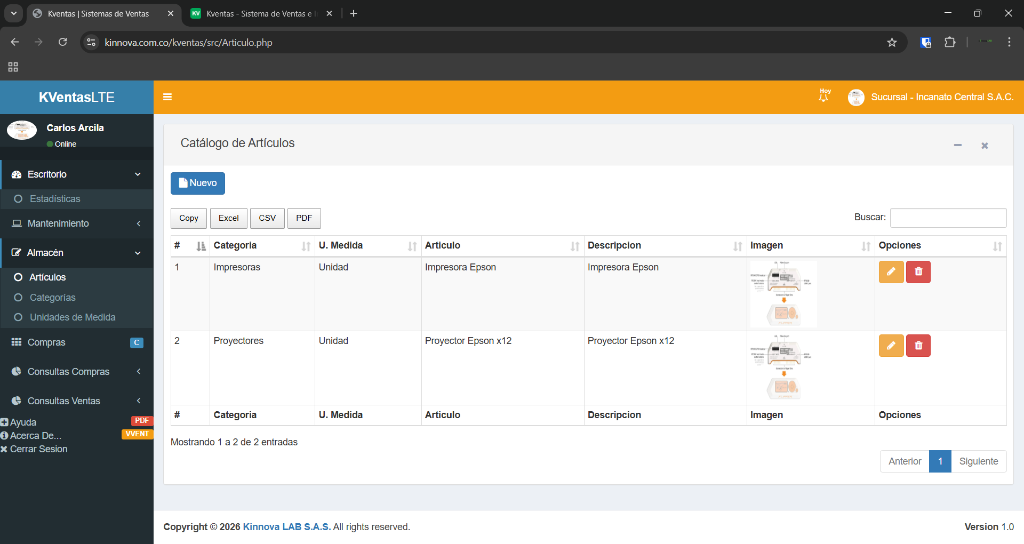
Task: Collapse the Escritorio sidebar menu
Action: click(x=76, y=174)
